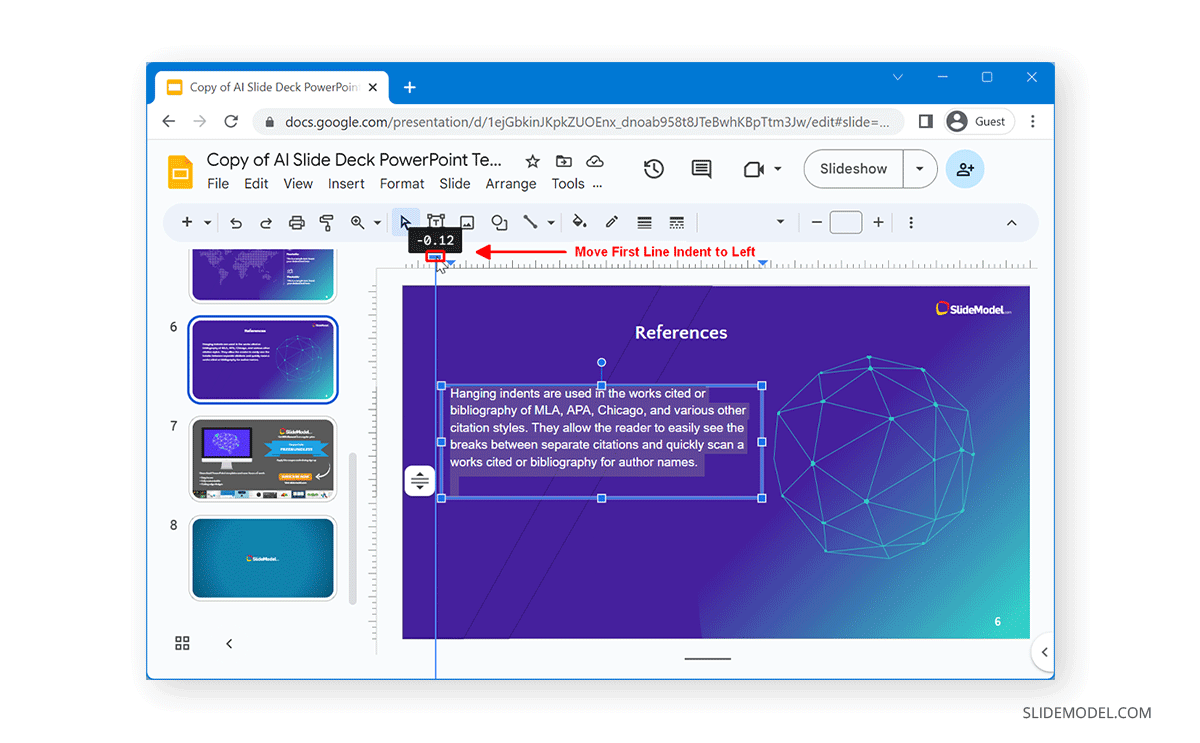
Task: Expand the meeting options dropdown
Action: (778, 170)
